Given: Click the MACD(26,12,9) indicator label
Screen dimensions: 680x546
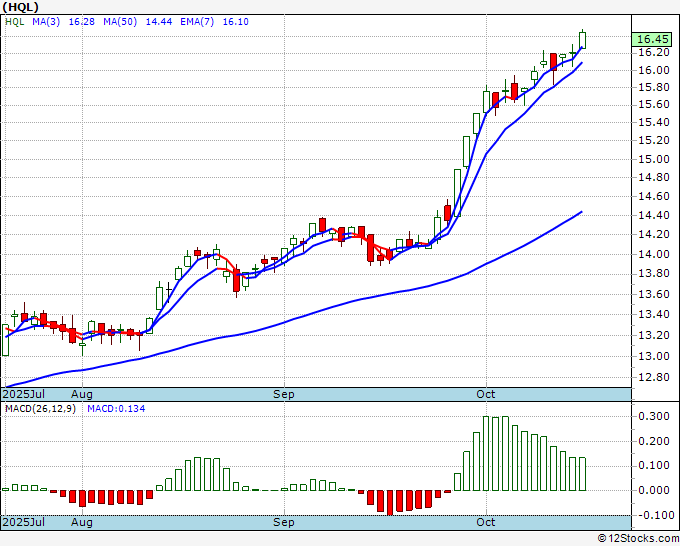Looking at the screenshot, I should [40, 409].
